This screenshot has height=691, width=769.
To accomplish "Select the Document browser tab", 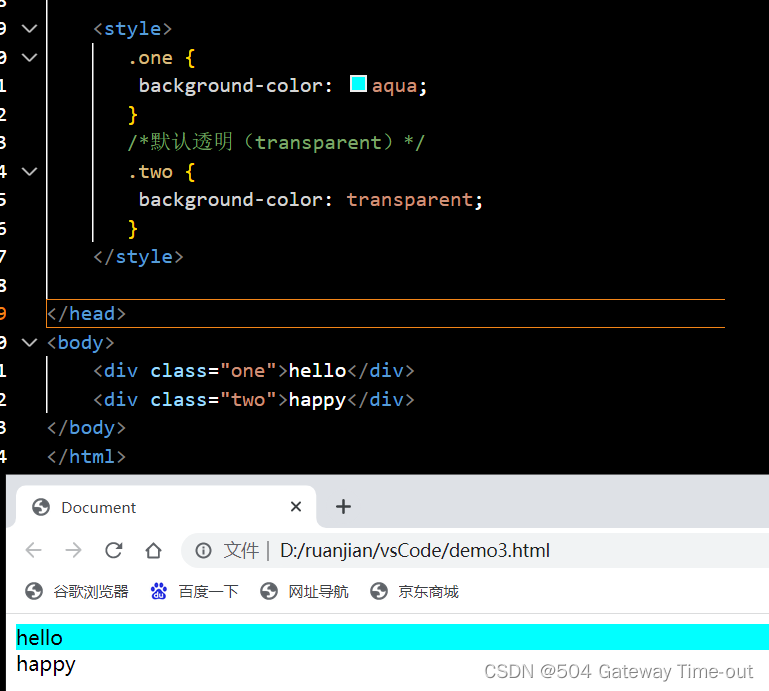I will [x=166, y=507].
